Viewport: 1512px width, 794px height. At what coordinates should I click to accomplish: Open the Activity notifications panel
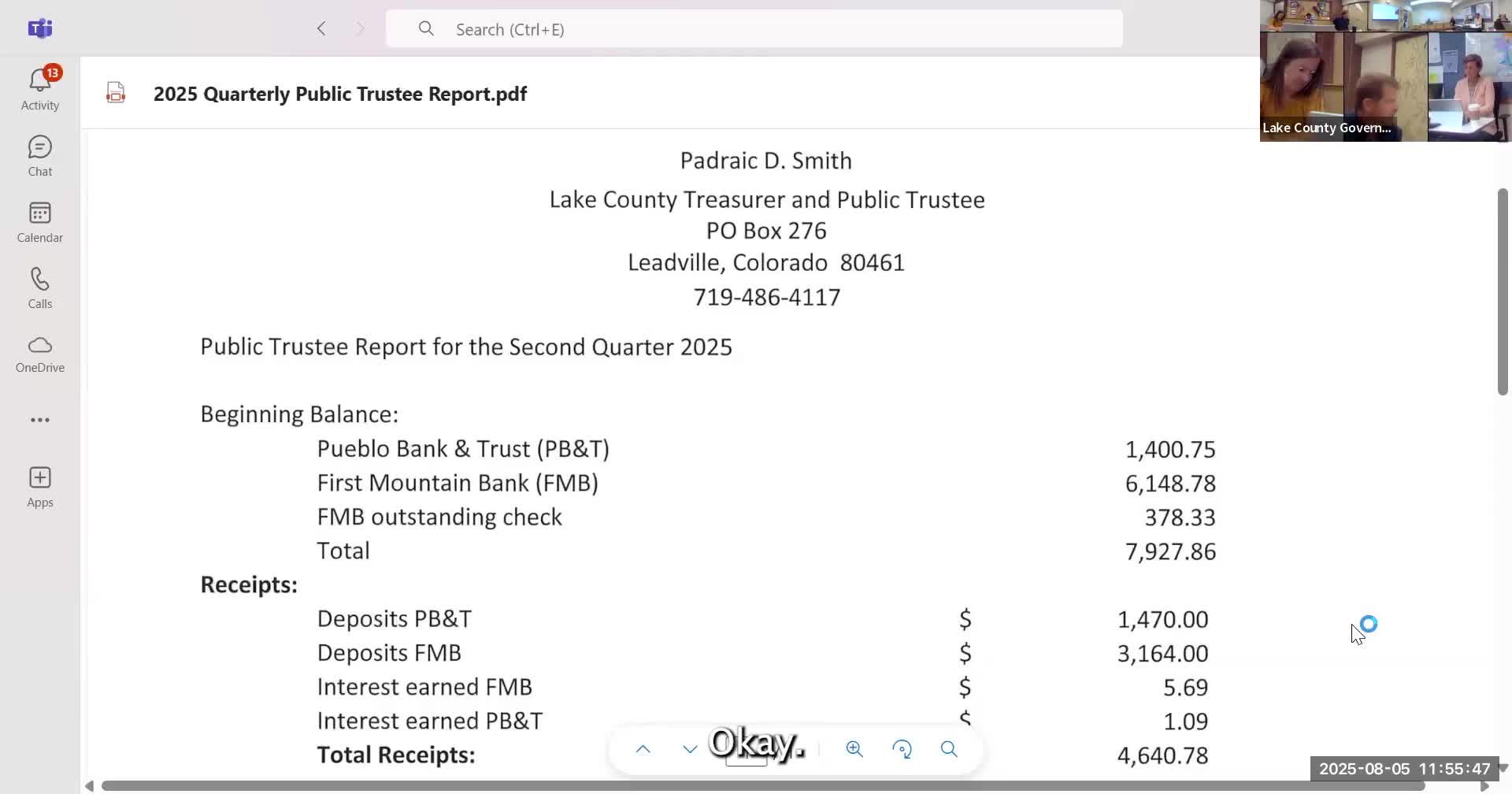click(39, 88)
